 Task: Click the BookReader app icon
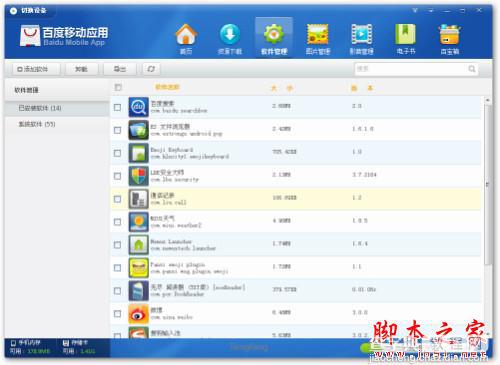138,291
